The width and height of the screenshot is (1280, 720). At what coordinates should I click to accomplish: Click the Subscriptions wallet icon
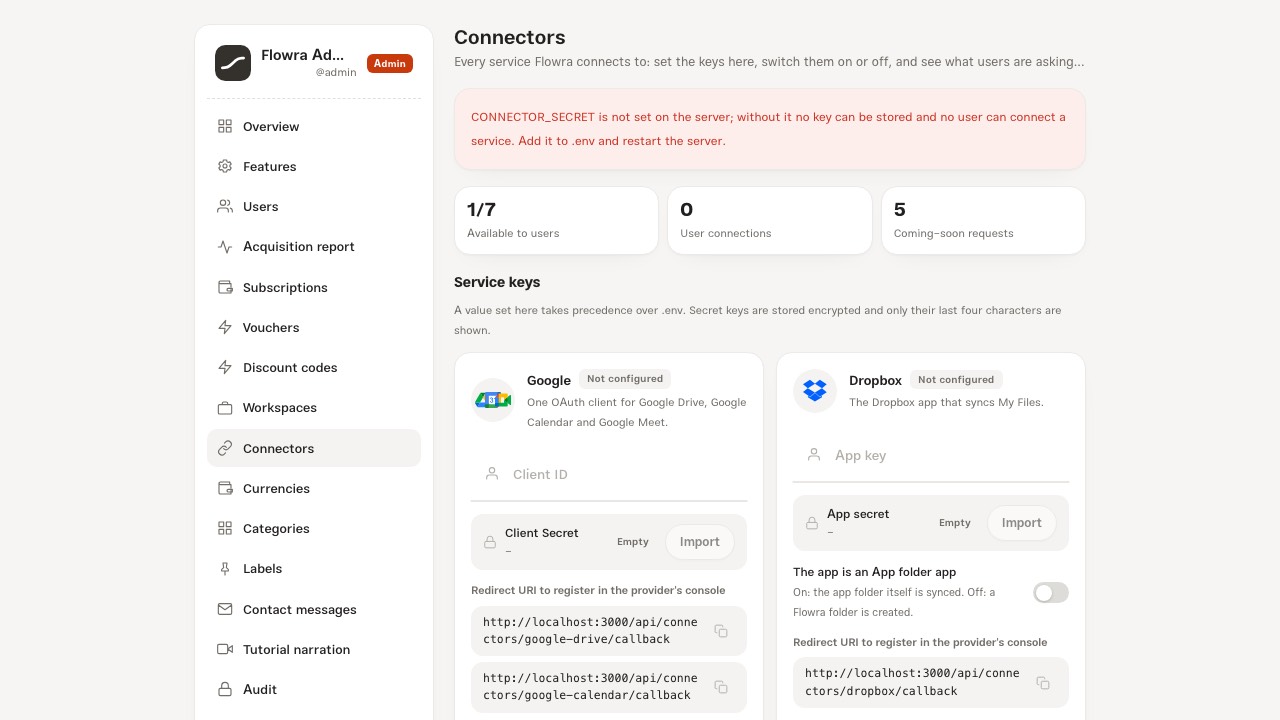[225, 287]
